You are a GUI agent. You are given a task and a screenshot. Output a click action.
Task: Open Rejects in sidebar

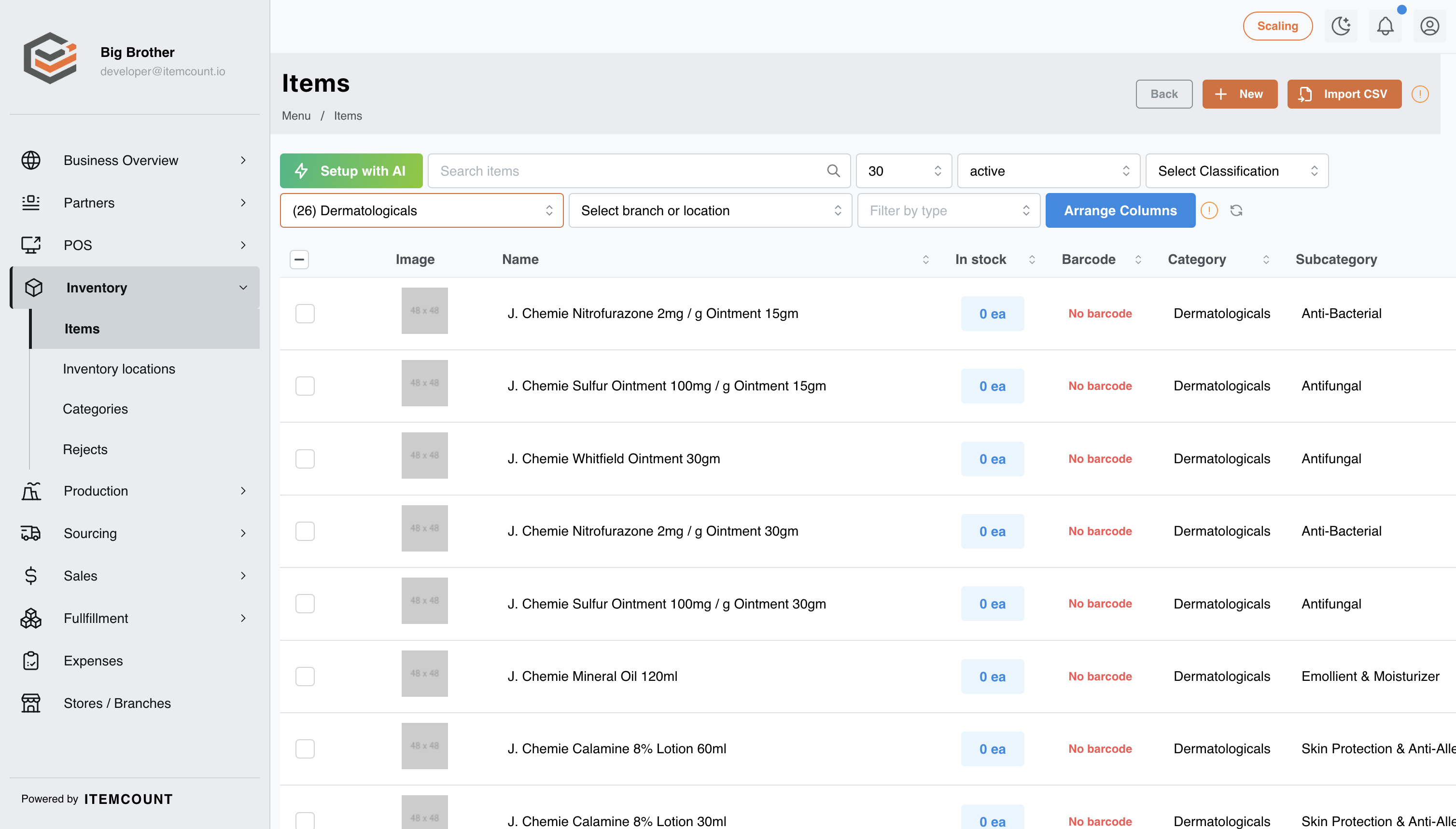click(85, 449)
